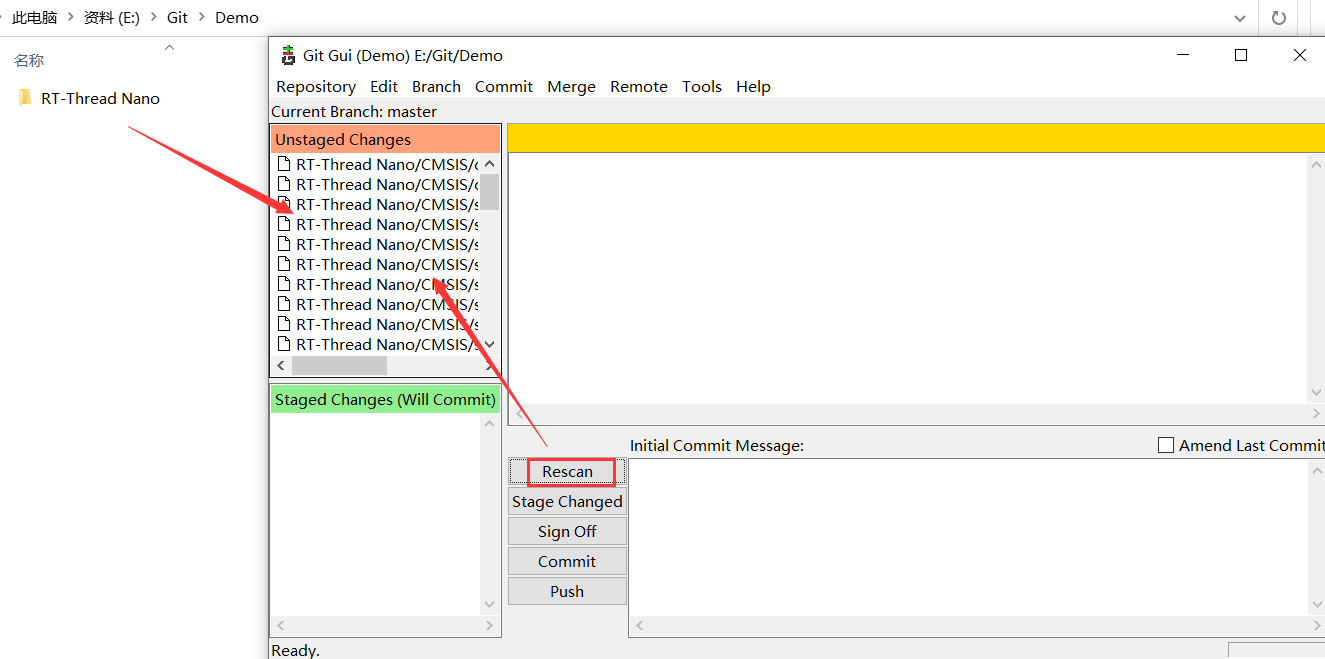
Task: Close the Git Gui window
Action: (1300, 55)
